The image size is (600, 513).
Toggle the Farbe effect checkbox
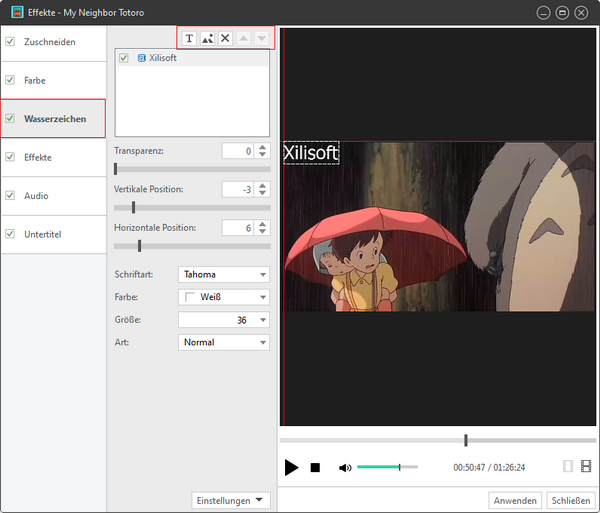(x=10, y=80)
